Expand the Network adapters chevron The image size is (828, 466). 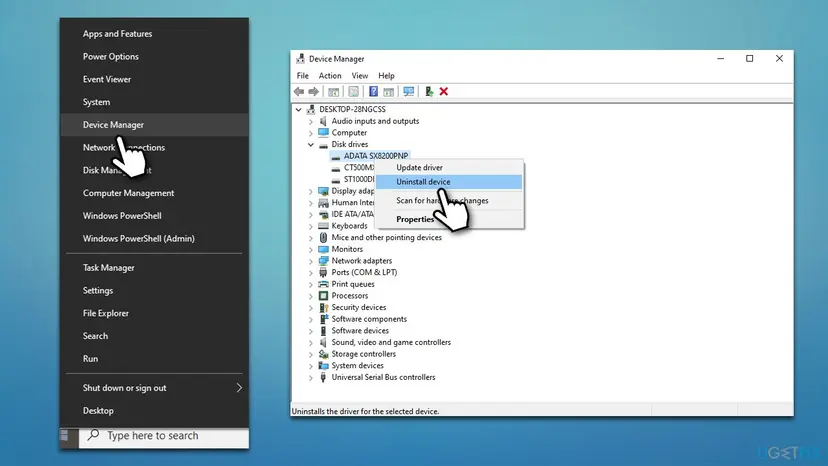click(310, 261)
